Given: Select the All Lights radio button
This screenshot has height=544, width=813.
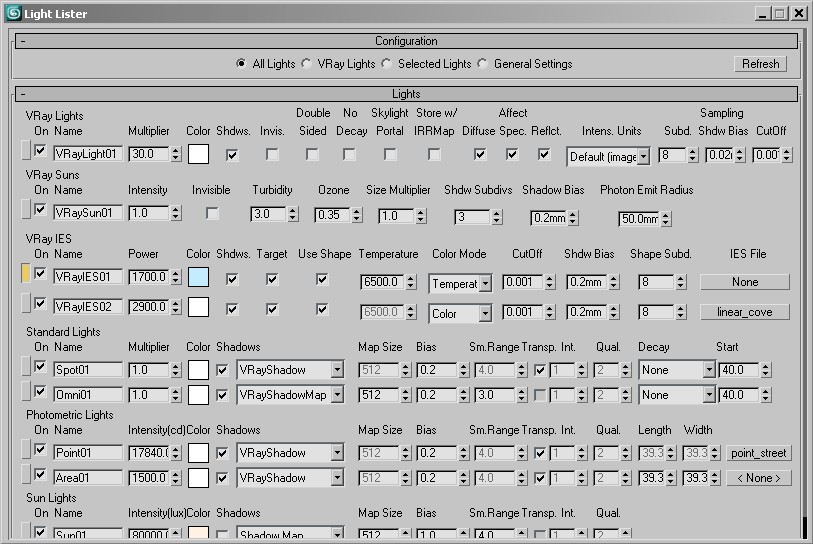Looking at the screenshot, I should (241, 64).
